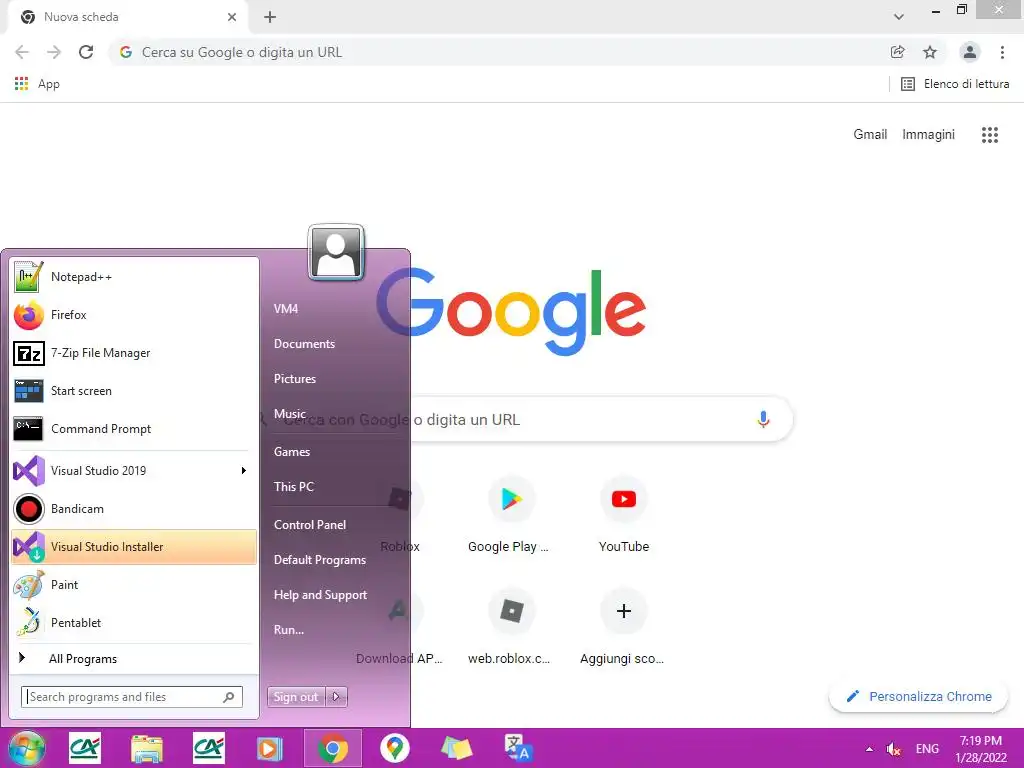Click Personalizza Chrome button
Image resolution: width=1024 pixels, height=768 pixels.
point(918,697)
